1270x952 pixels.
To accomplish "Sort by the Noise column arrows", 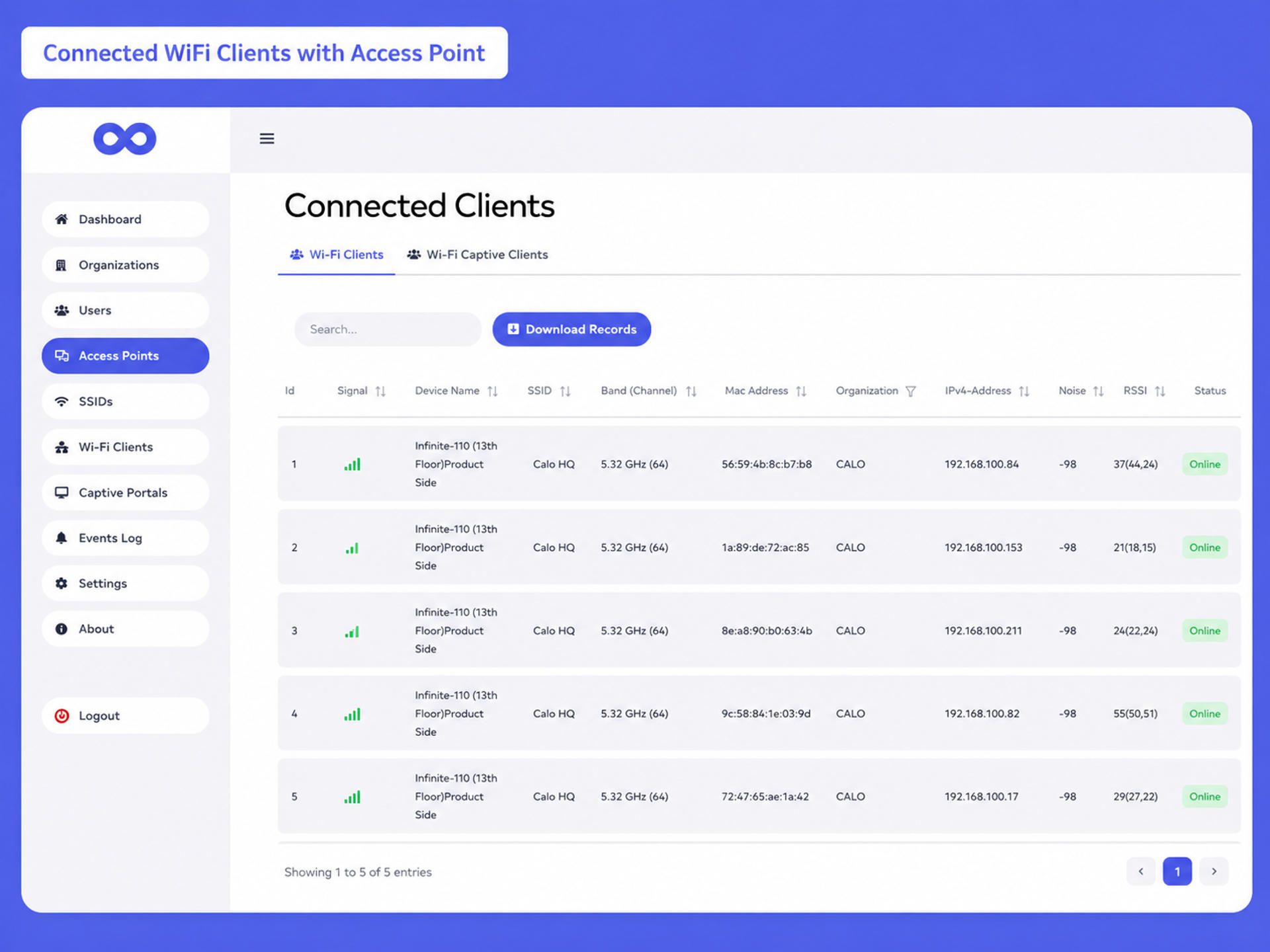I will [1098, 391].
